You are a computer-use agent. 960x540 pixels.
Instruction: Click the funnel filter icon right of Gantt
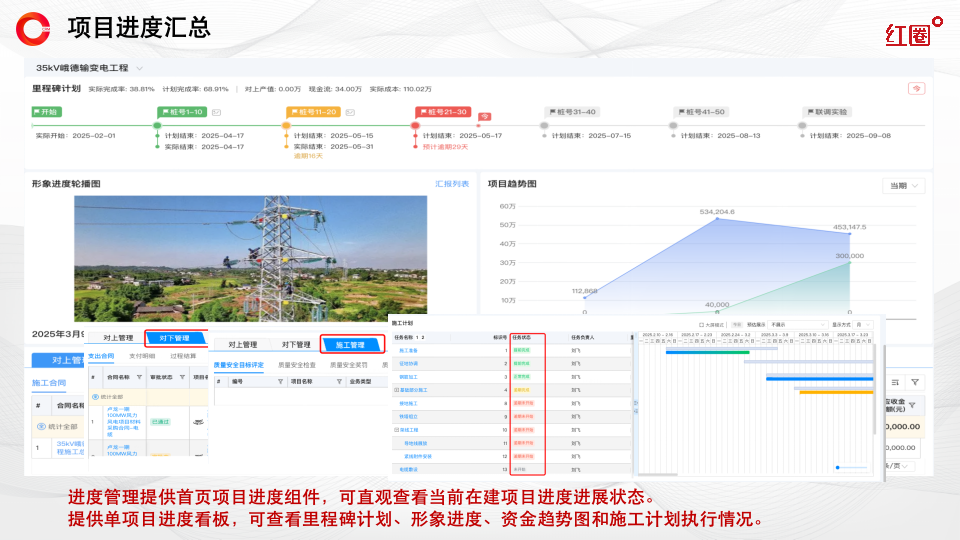pos(915,382)
